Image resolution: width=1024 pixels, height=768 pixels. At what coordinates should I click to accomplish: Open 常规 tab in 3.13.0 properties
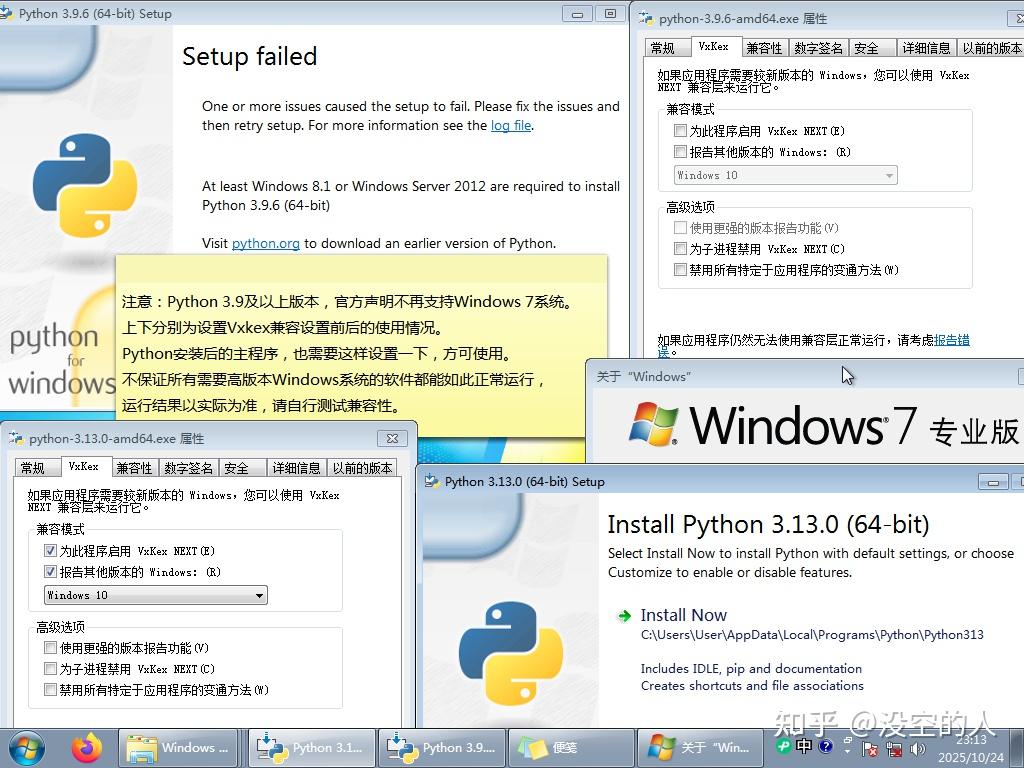point(37,468)
